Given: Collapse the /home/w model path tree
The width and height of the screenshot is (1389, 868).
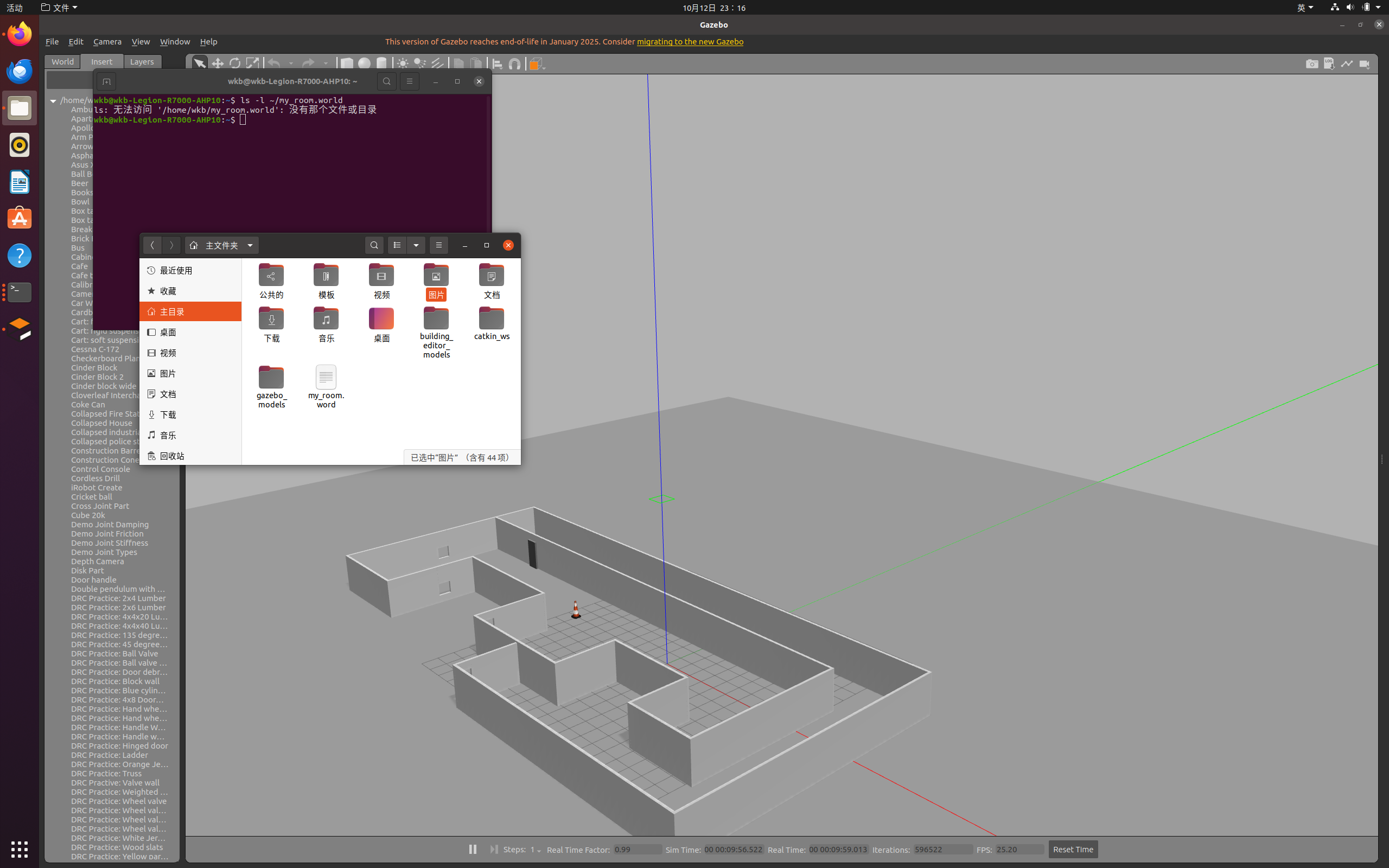Looking at the screenshot, I should point(53,100).
